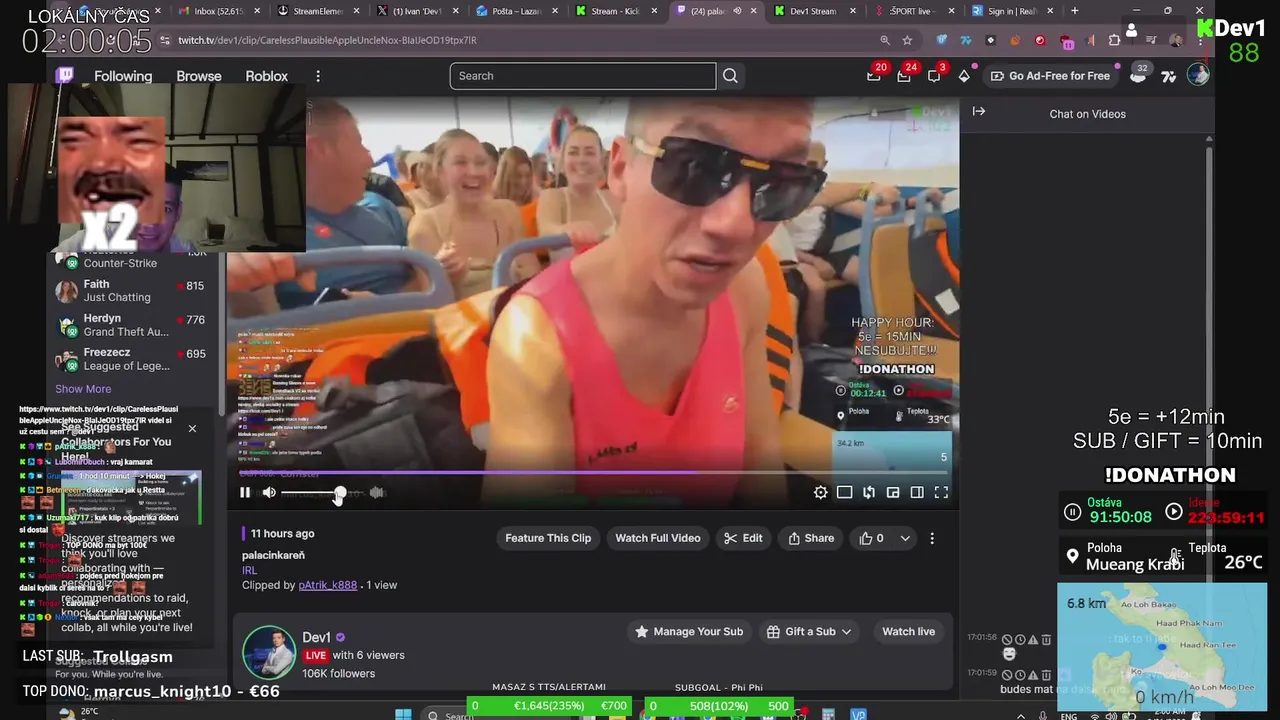Open the Browse tab

coord(199,76)
